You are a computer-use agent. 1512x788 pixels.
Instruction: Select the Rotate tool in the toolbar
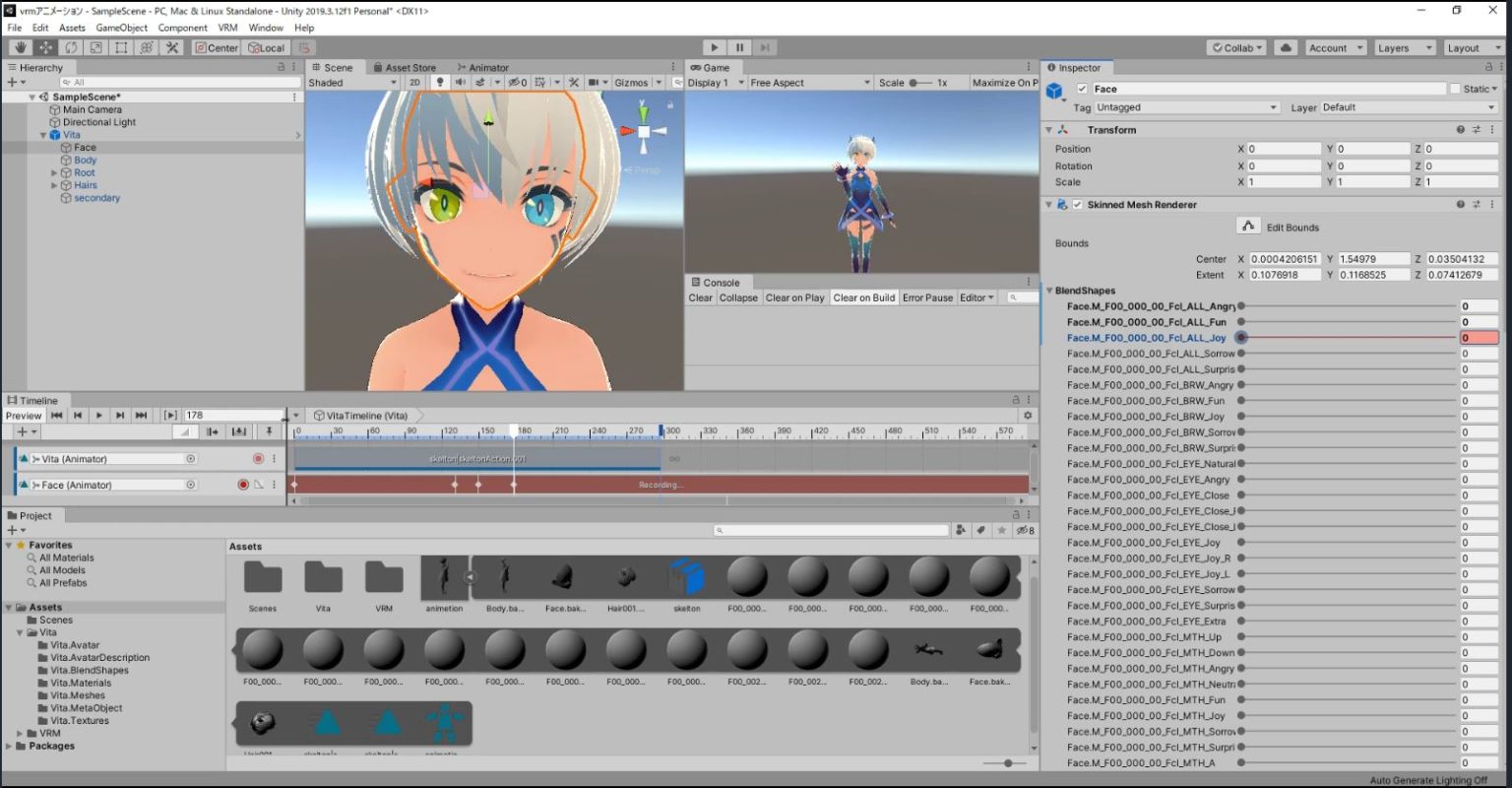coord(71,47)
